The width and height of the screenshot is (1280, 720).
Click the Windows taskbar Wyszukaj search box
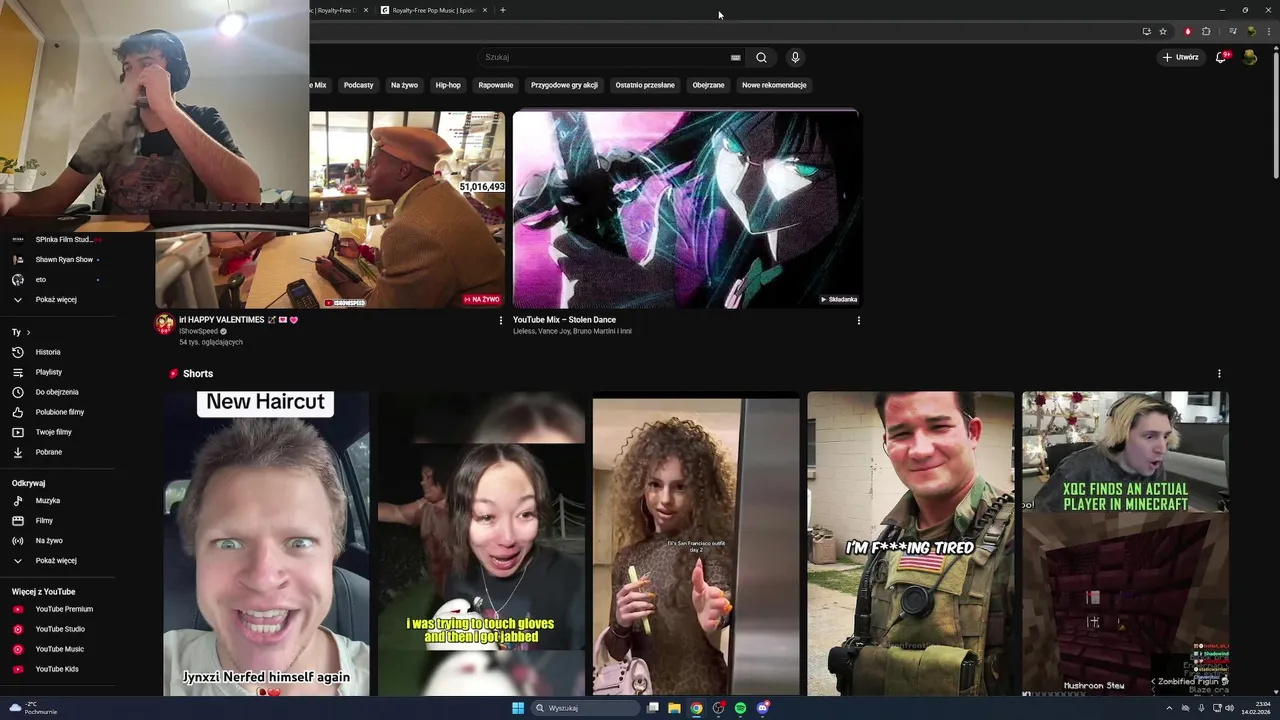pos(585,708)
